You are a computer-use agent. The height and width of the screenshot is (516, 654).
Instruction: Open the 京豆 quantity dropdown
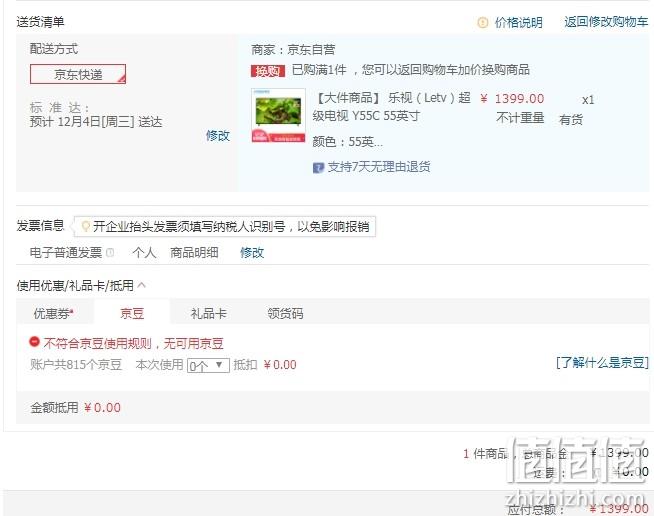(208, 365)
